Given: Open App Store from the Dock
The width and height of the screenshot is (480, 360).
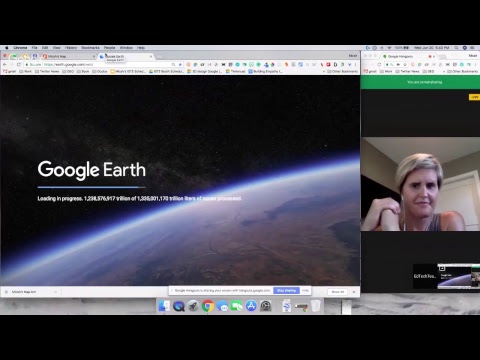Looking at the screenshot, I should tap(251, 306).
